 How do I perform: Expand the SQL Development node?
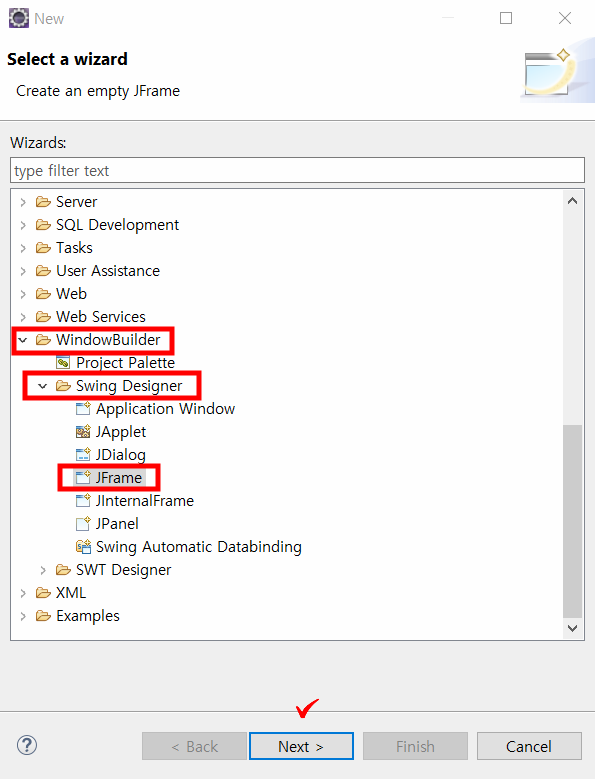point(23,225)
